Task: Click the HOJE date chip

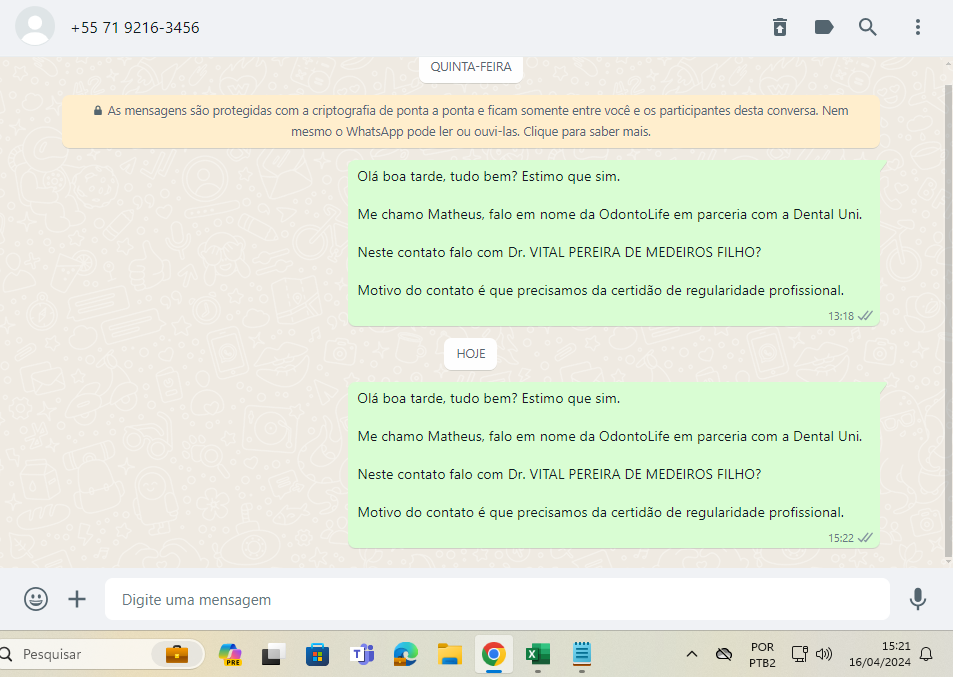Action: click(x=471, y=354)
